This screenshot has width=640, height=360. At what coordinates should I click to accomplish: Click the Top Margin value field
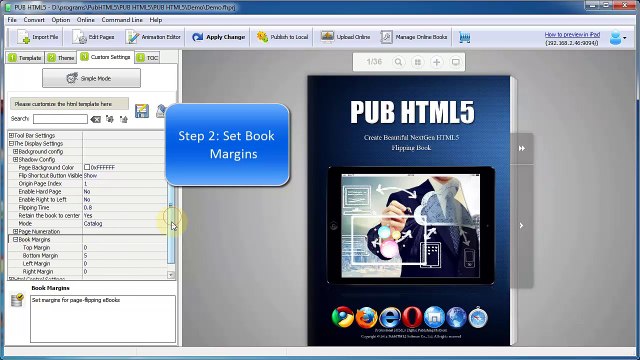coord(124,247)
